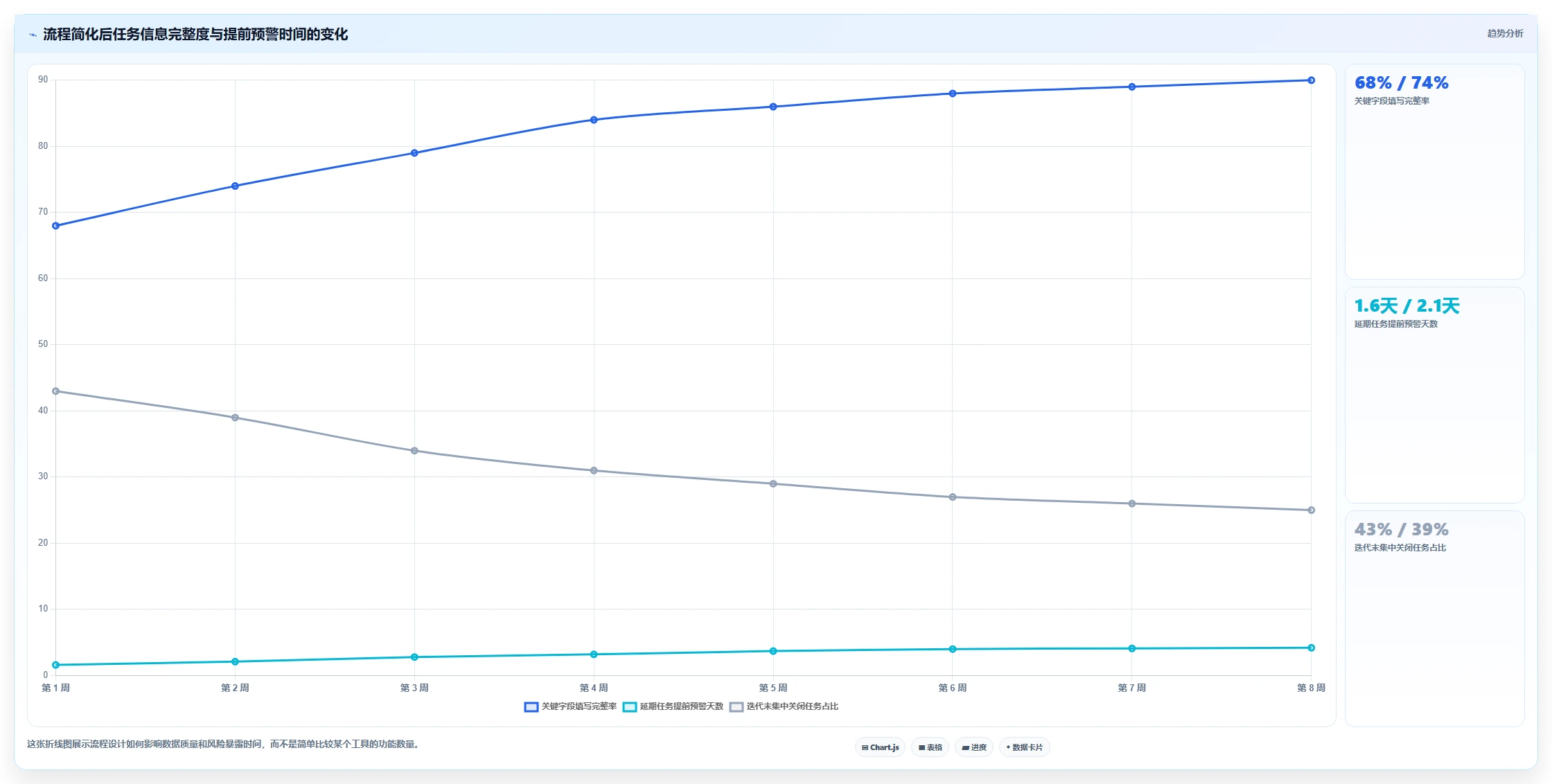Pick the teal line point at 第 6 周
This screenshot has height=784, width=1552.
tap(953, 649)
